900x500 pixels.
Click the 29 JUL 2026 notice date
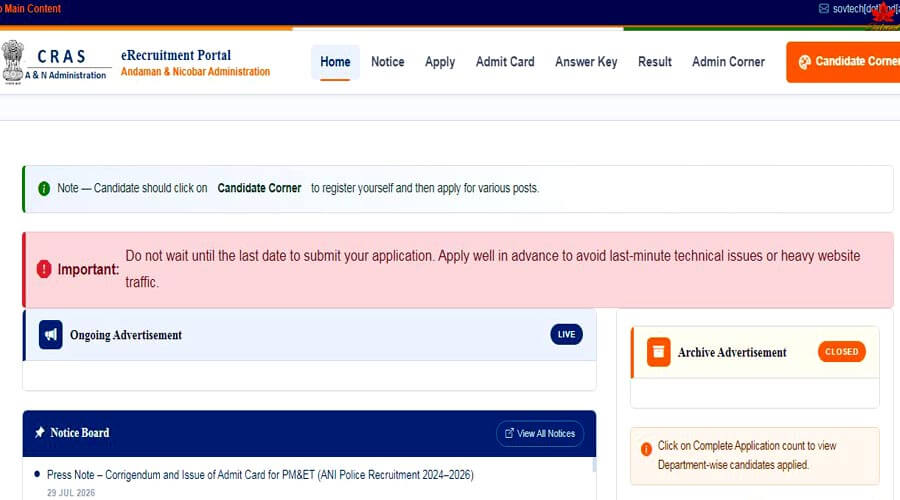pos(71,493)
